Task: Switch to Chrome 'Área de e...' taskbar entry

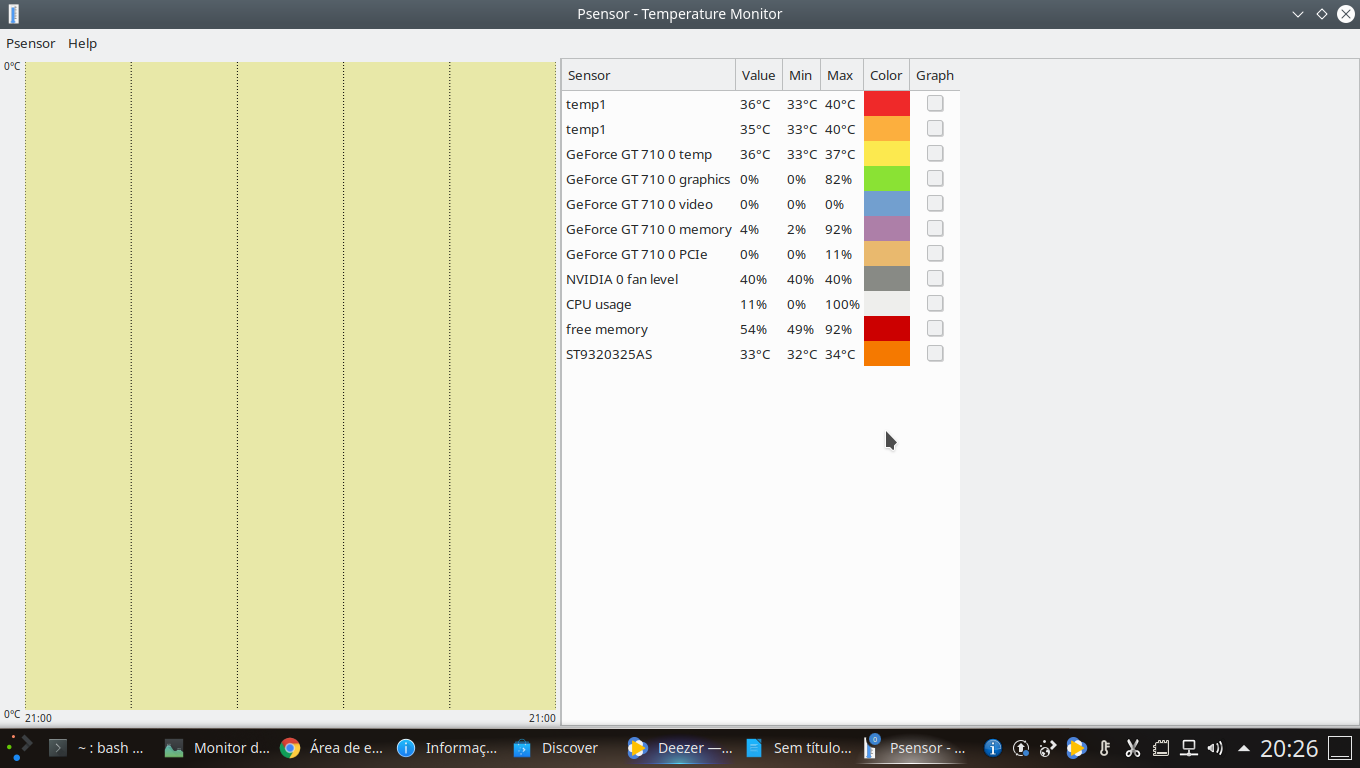Action: click(x=333, y=747)
